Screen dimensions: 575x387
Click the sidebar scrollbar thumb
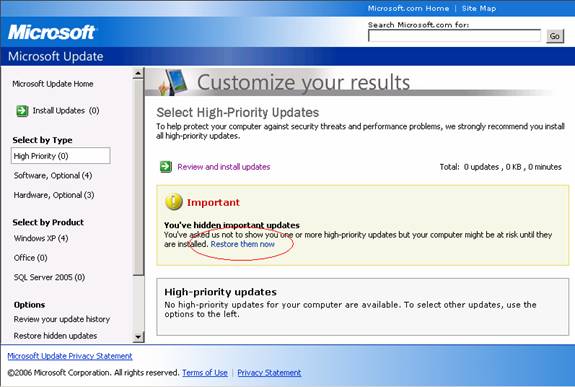(x=138, y=177)
